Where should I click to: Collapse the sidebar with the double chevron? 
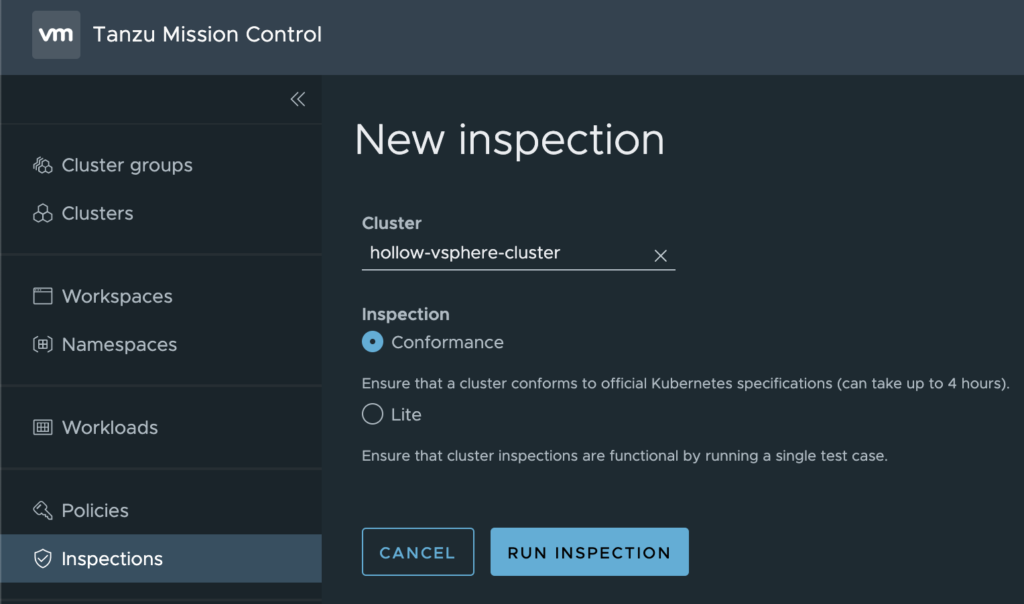click(297, 99)
